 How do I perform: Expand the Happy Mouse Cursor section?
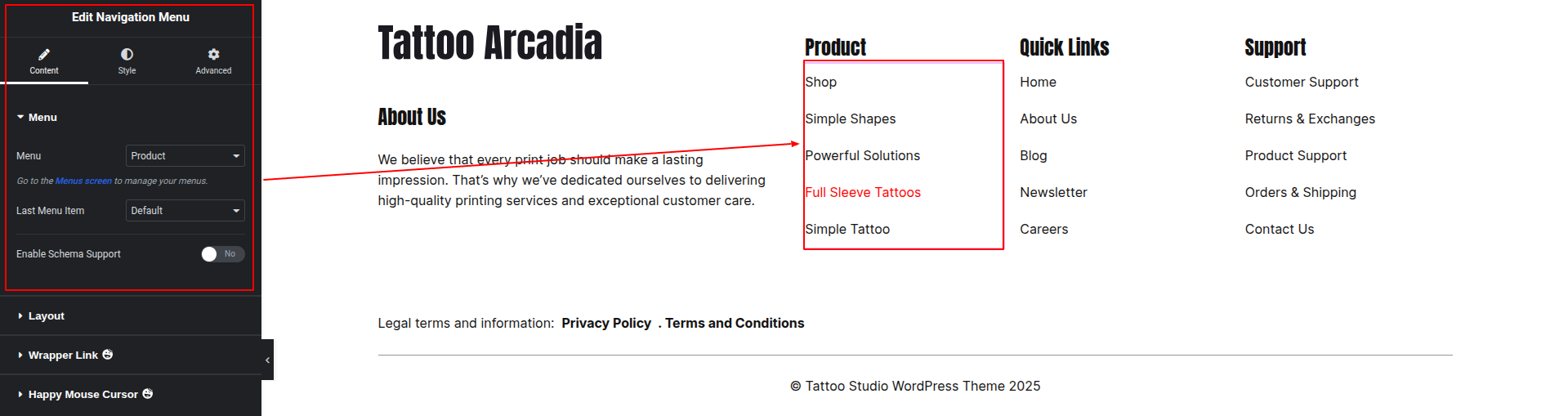pos(83,395)
